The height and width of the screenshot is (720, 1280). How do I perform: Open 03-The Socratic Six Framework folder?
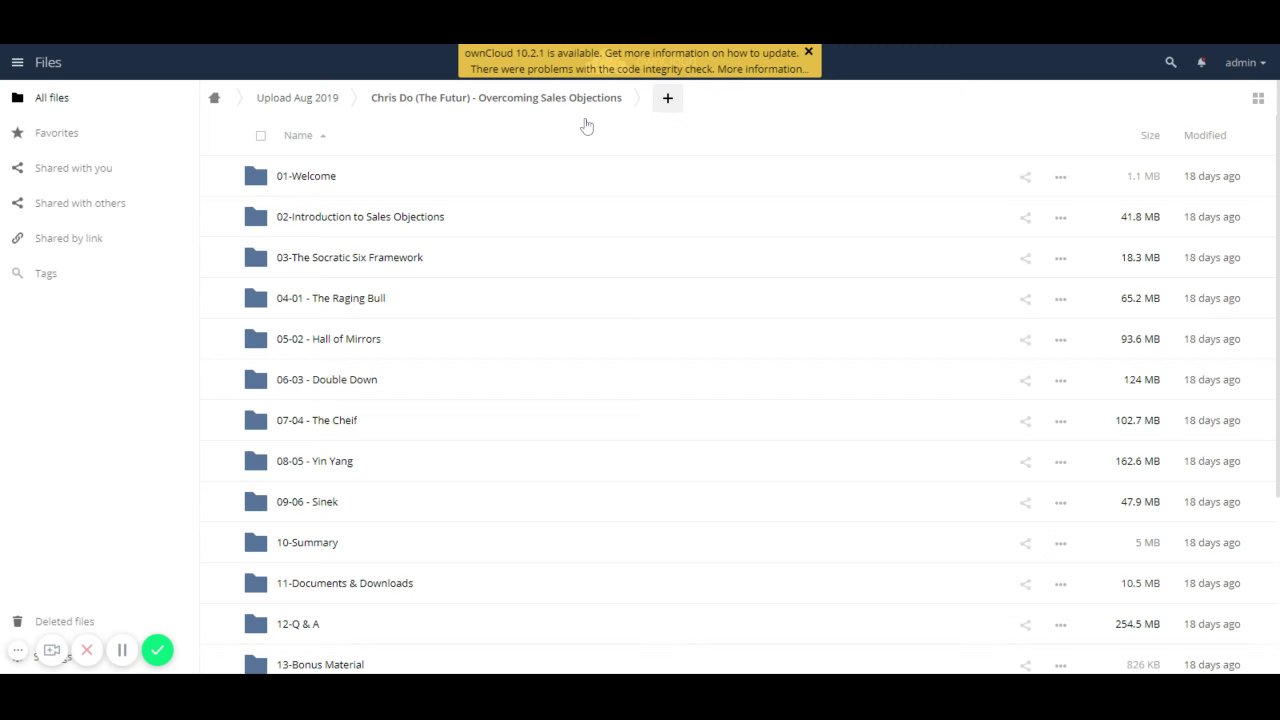tap(349, 258)
